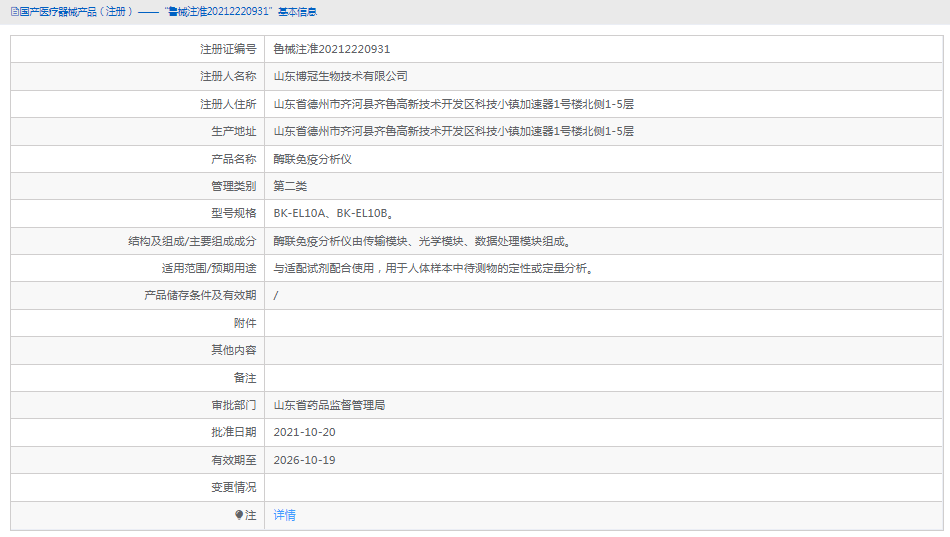
Task: Click the 注册人住所 address value
Action: tap(453, 104)
